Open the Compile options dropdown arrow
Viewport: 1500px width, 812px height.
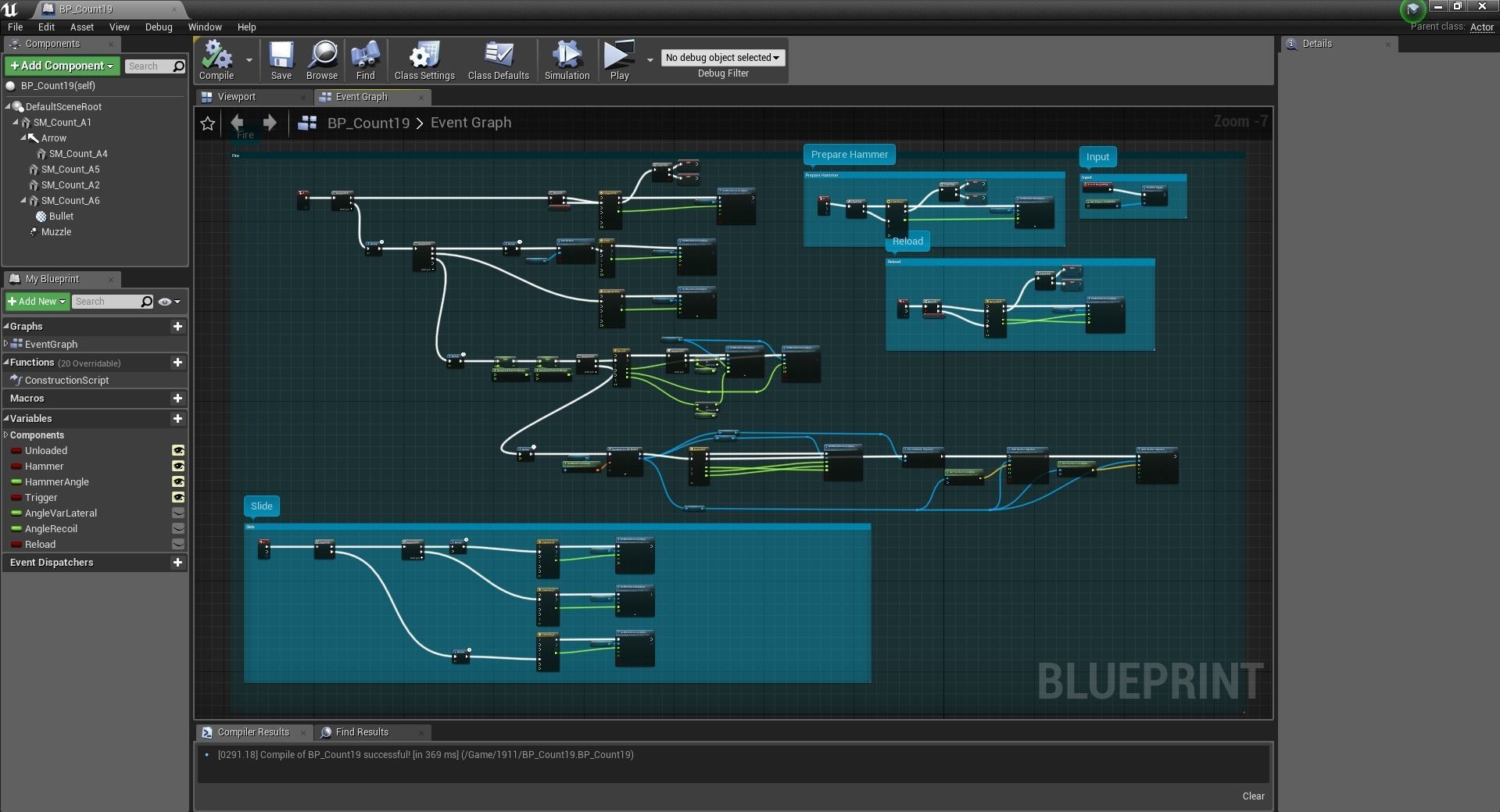249,60
